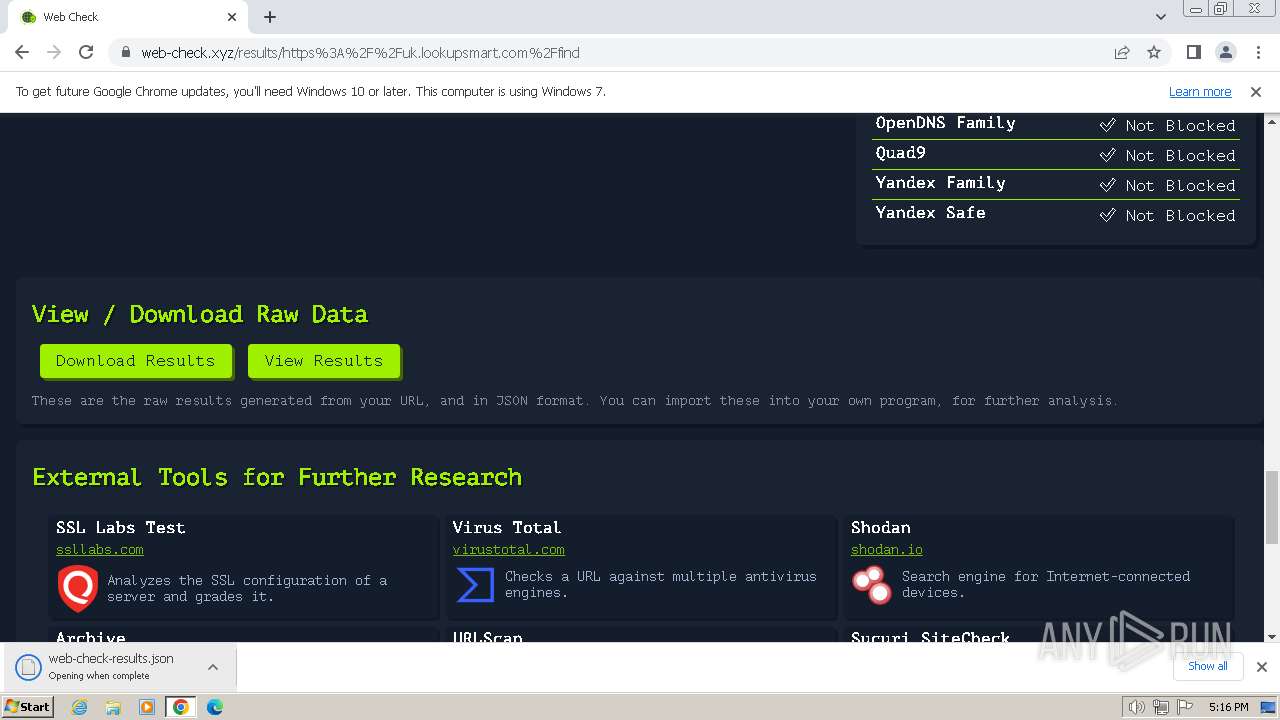Select the SSL Labs Test heading
This screenshot has width=1280, height=720.
click(120, 528)
